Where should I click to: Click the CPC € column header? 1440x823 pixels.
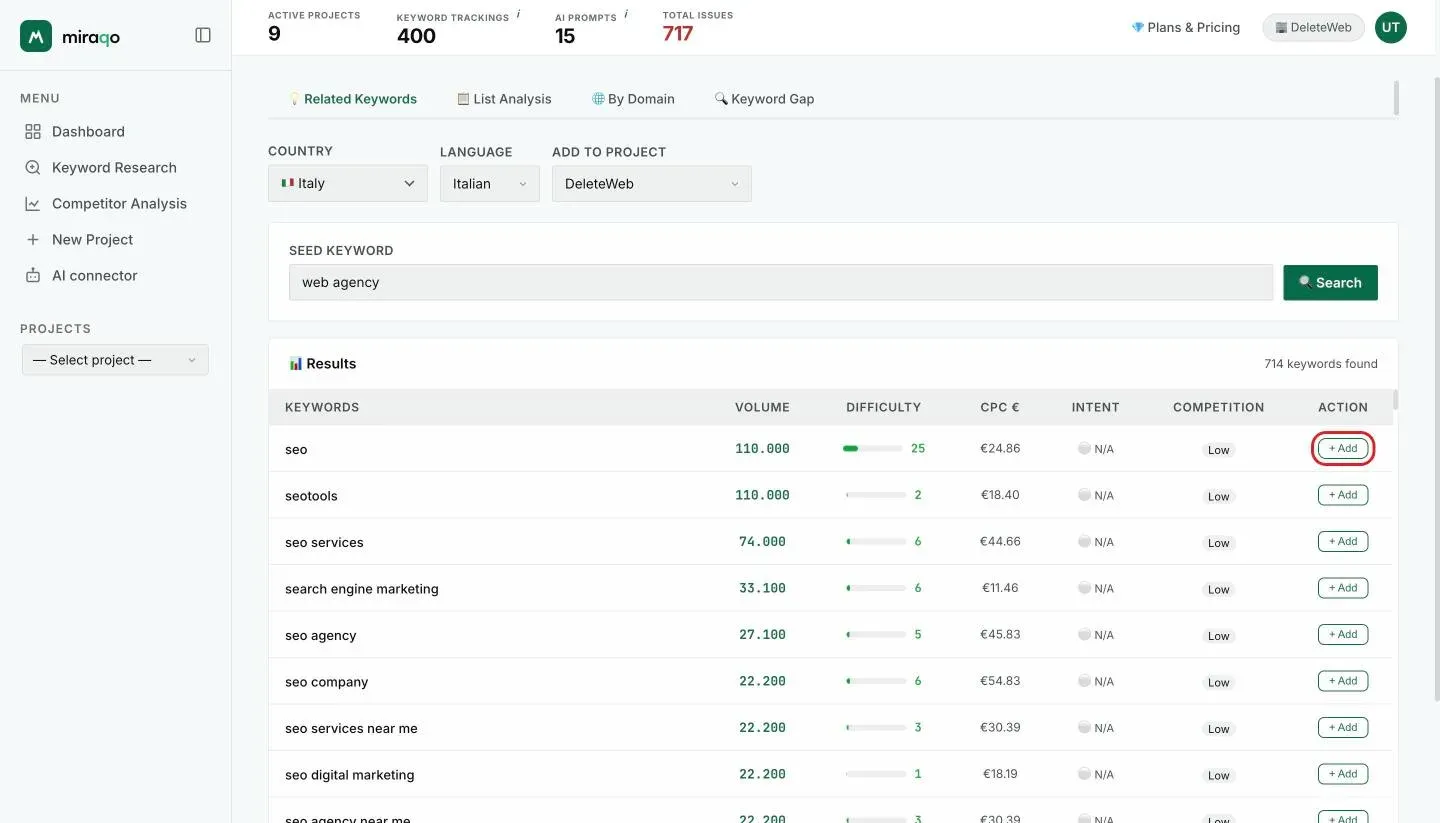click(x=1000, y=407)
